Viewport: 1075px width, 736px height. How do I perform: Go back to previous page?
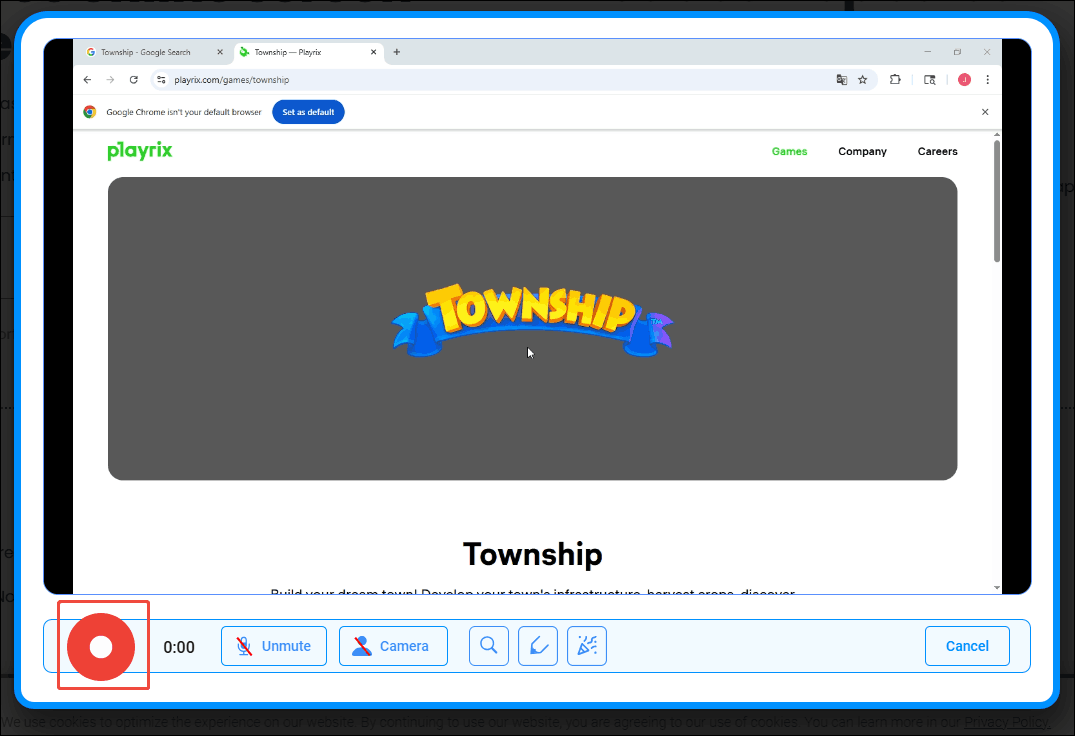pyautogui.click(x=87, y=79)
